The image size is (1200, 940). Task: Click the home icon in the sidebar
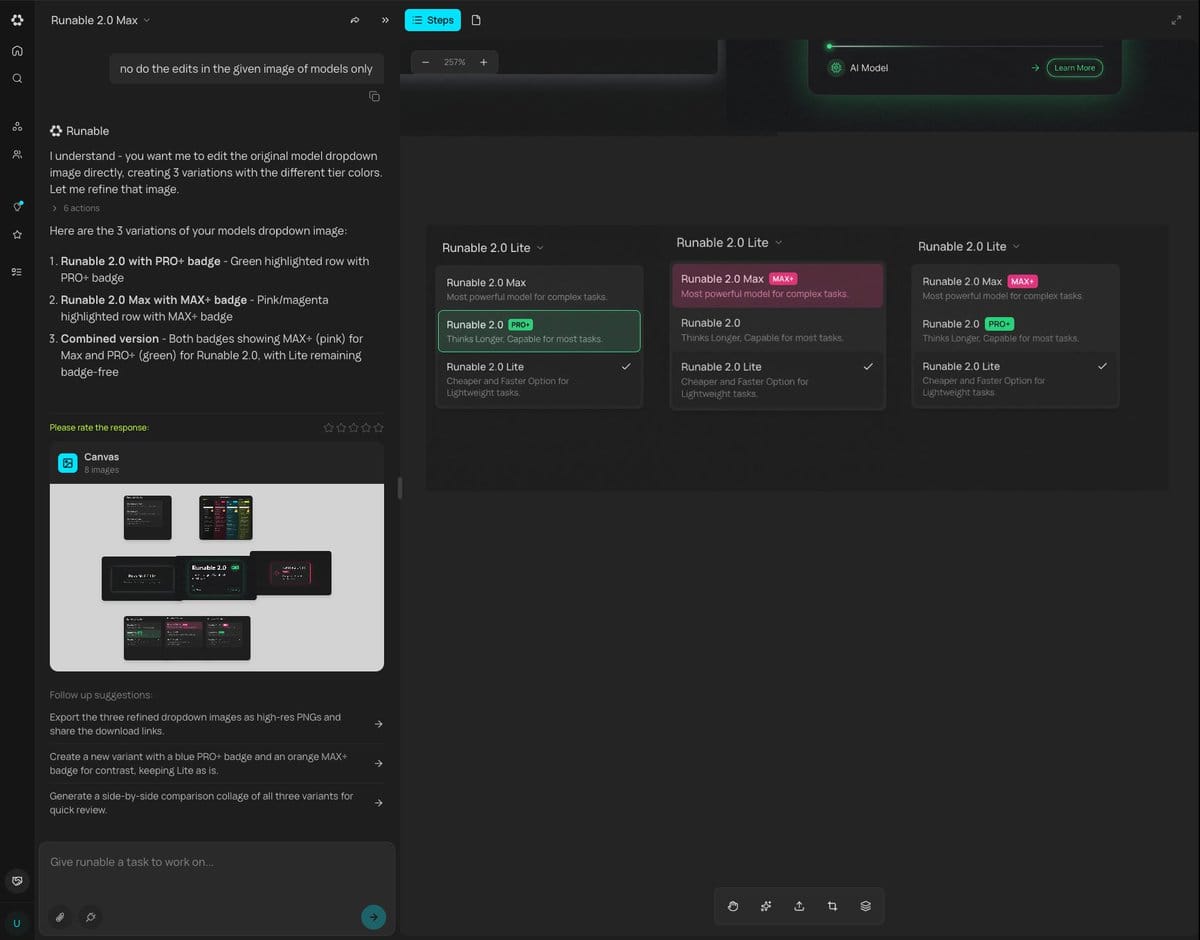(17, 51)
